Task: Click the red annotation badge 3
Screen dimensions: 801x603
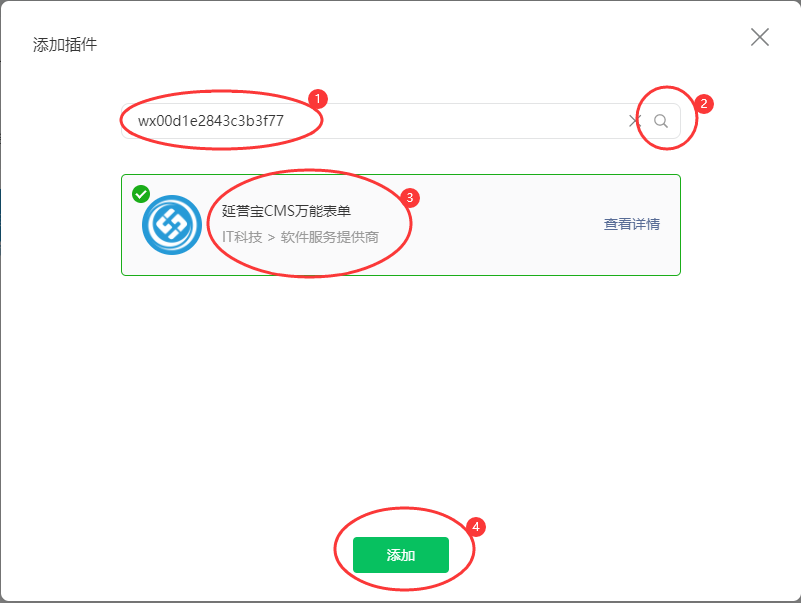Action: (410, 198)
